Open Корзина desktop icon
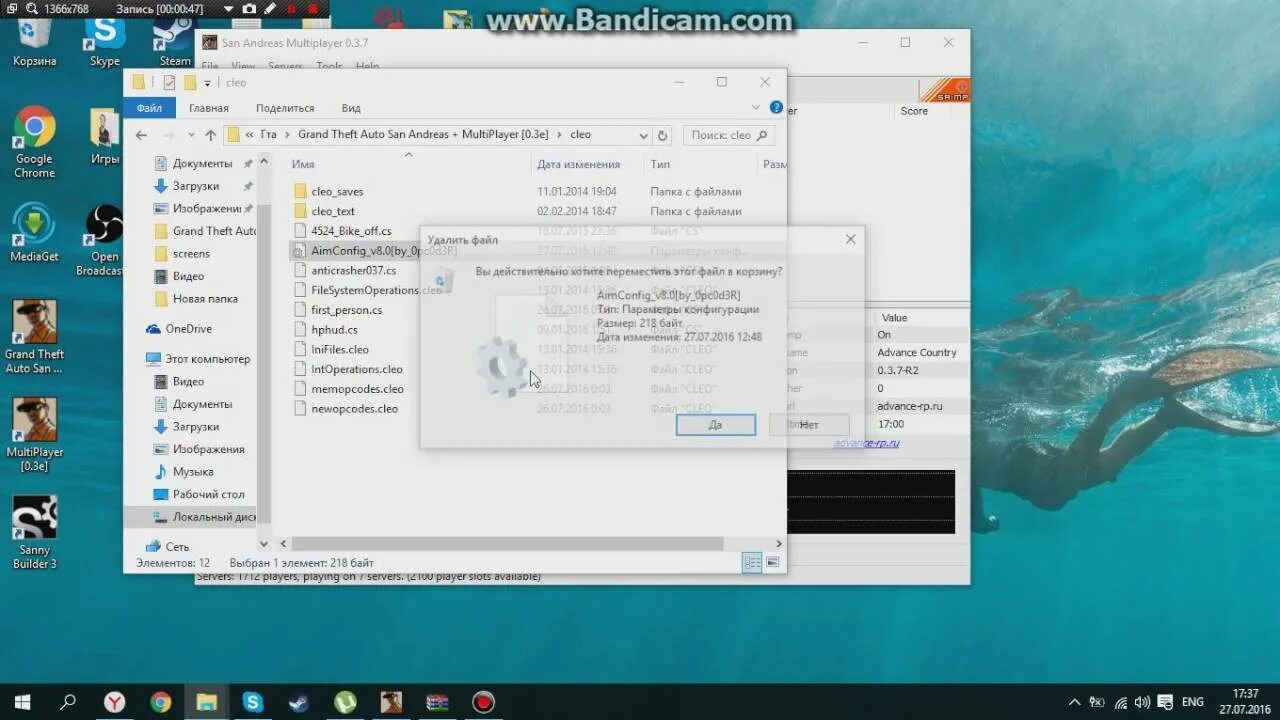 point(35,40)
